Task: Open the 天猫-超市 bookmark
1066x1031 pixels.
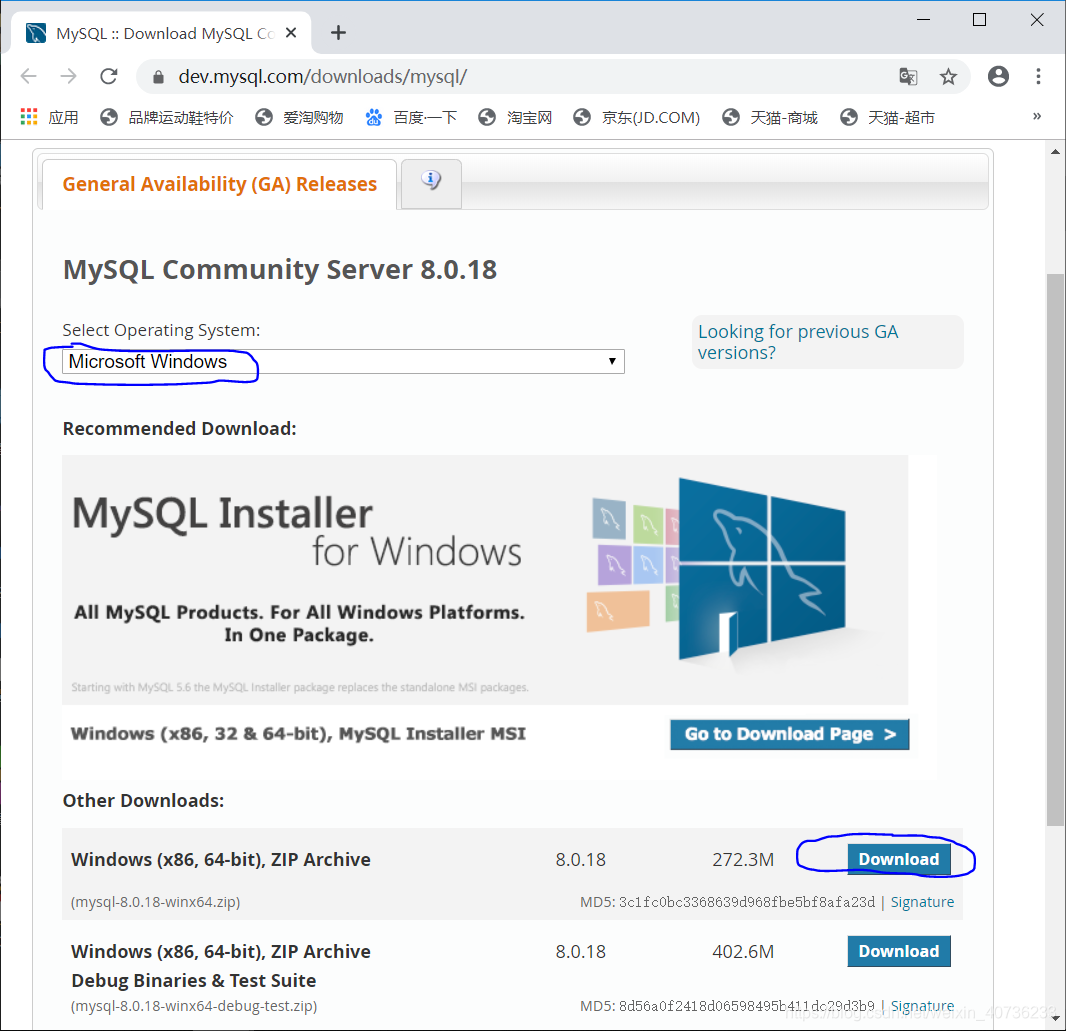Action: [x=887, y=117]
